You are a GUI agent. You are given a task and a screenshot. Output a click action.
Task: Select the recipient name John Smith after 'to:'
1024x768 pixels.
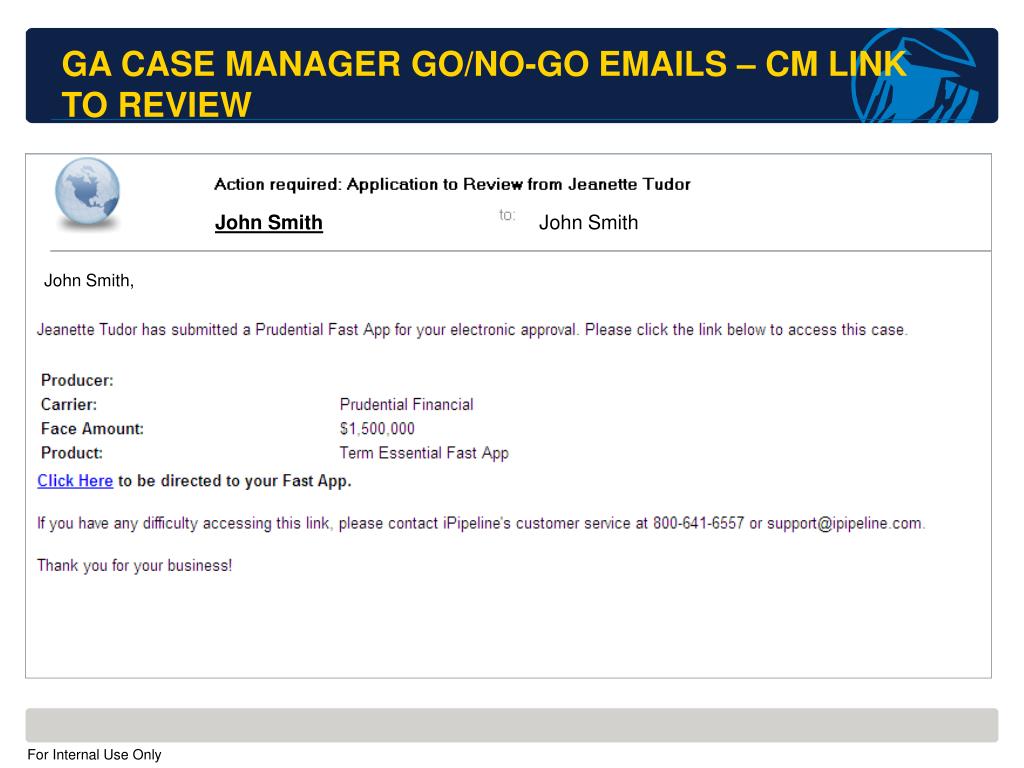click(588, 223)
